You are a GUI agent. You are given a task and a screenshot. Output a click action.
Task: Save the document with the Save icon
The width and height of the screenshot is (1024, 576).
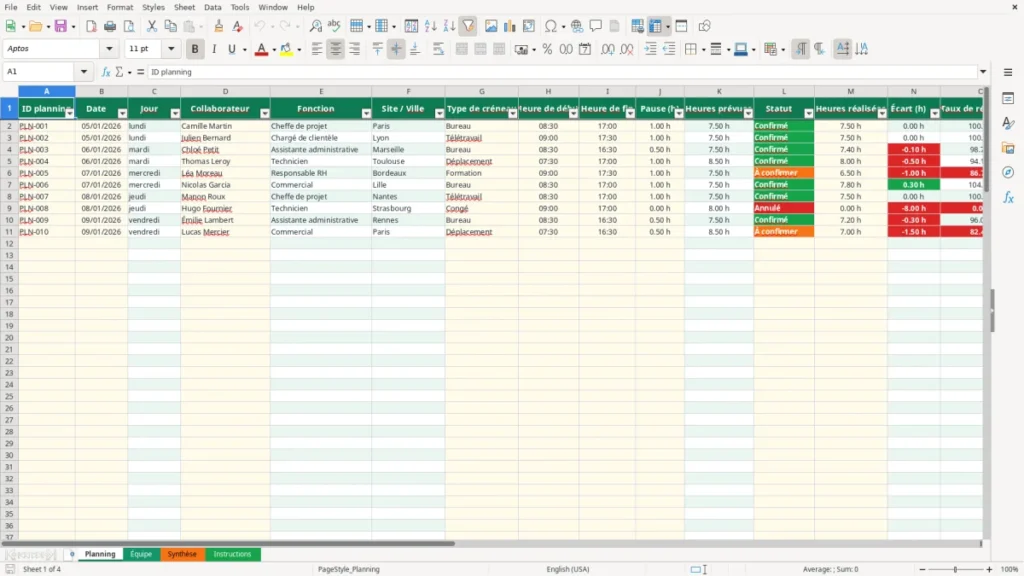pos(61,26)
